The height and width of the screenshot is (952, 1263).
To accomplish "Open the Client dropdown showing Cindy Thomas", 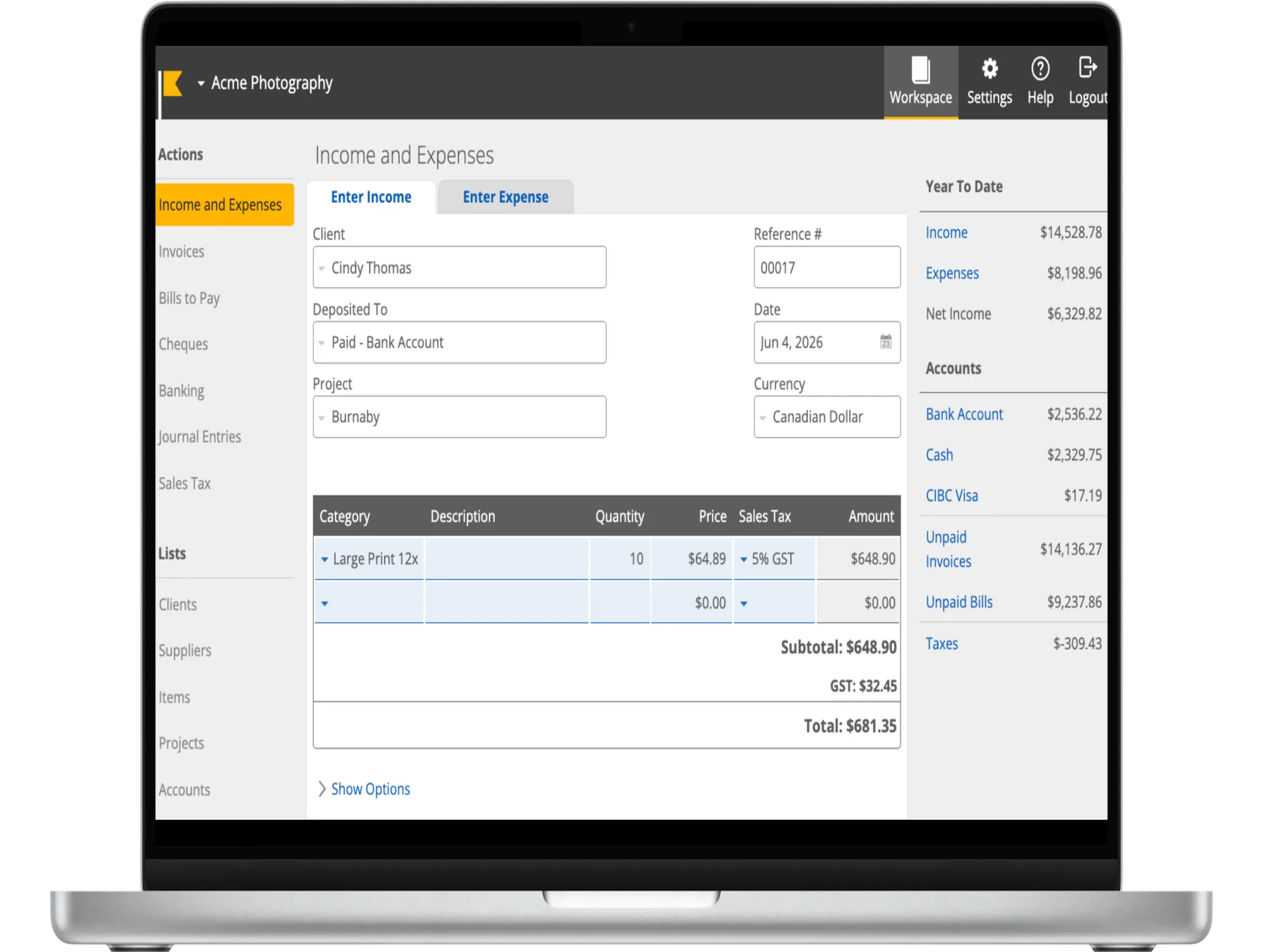I will [x=459, y=267].
